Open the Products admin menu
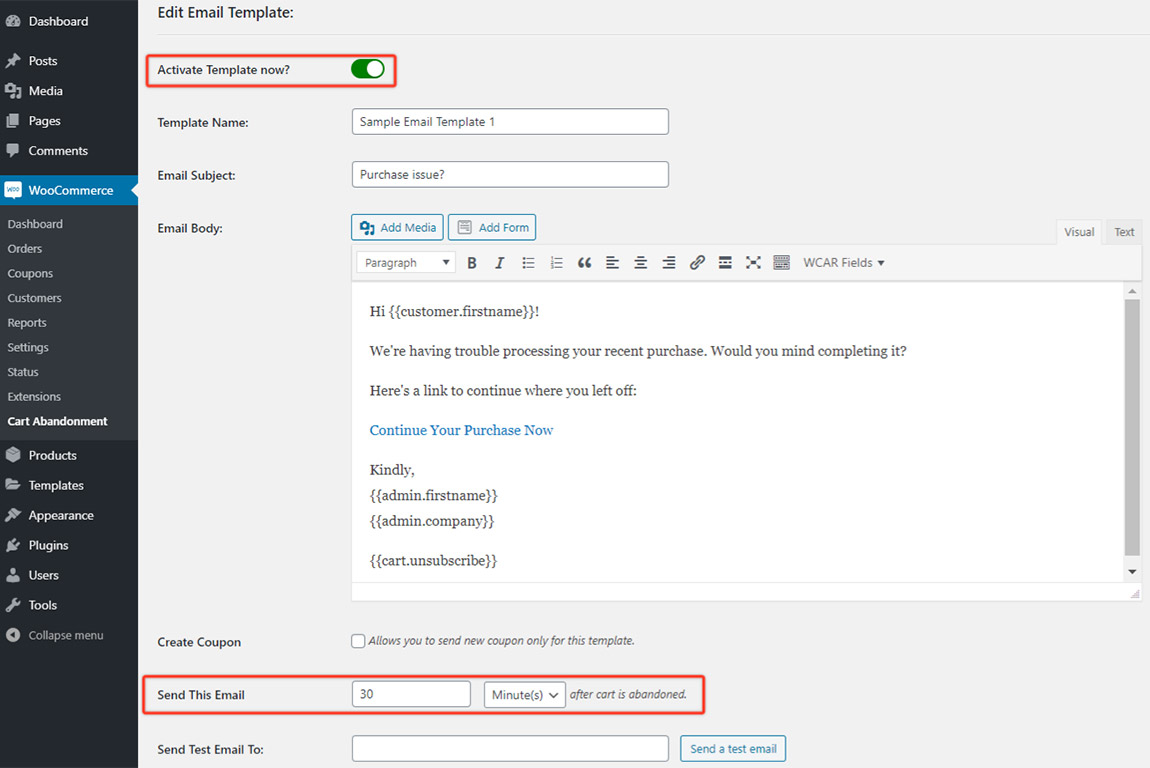Viewport: 1150px width, 768px height. pyautogui.click(x=69, y=456)
